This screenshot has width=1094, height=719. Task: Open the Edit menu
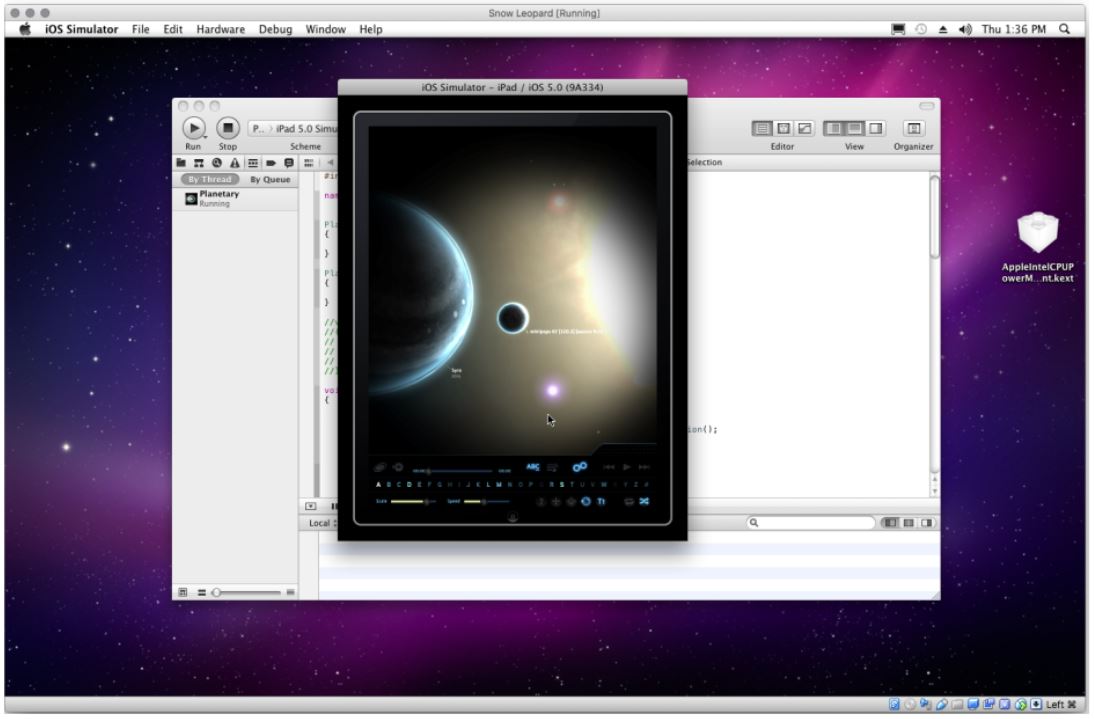(172, 29)
